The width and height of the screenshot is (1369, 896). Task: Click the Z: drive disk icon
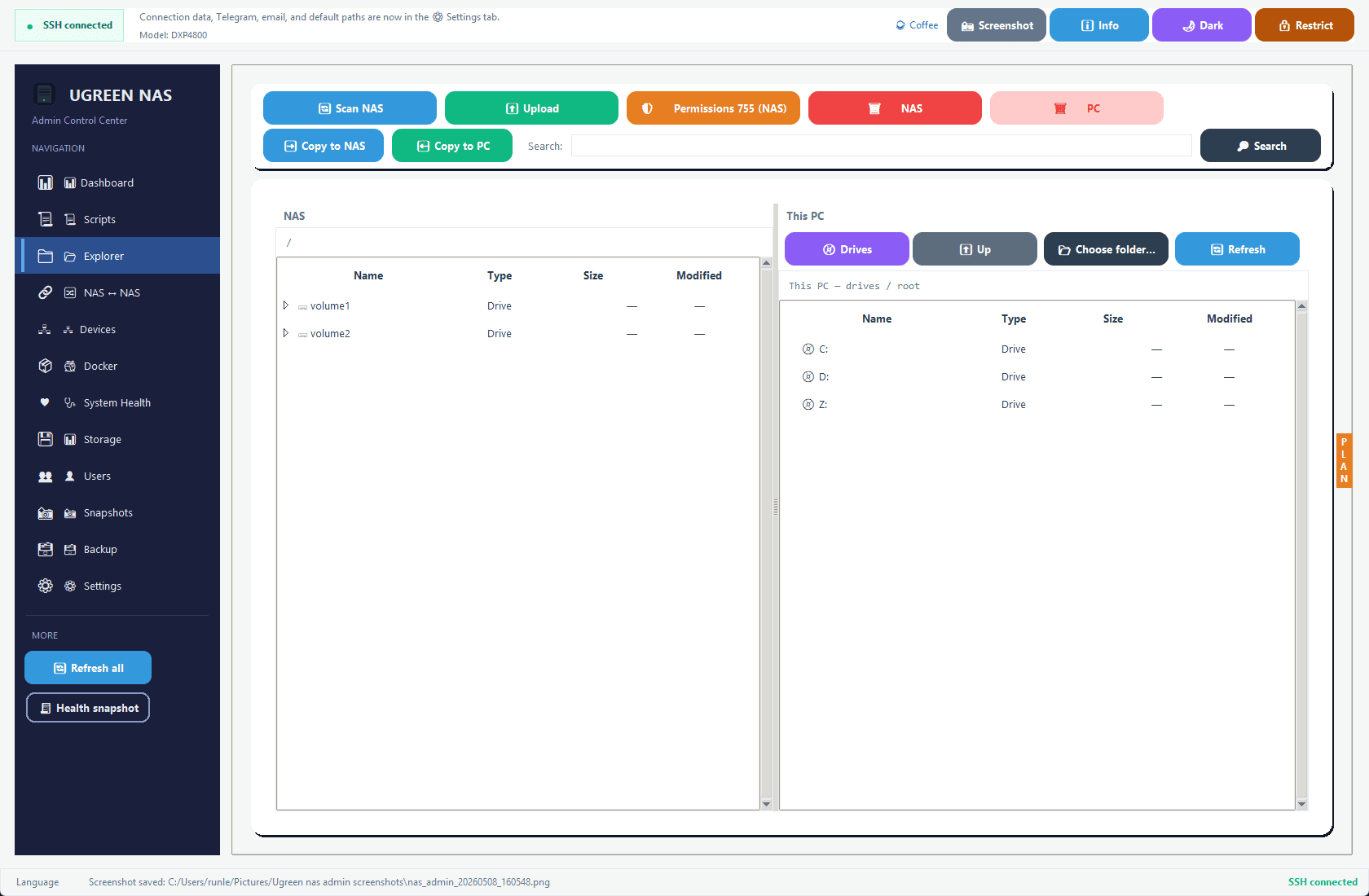pyautogui.click(x=808, y=405)
